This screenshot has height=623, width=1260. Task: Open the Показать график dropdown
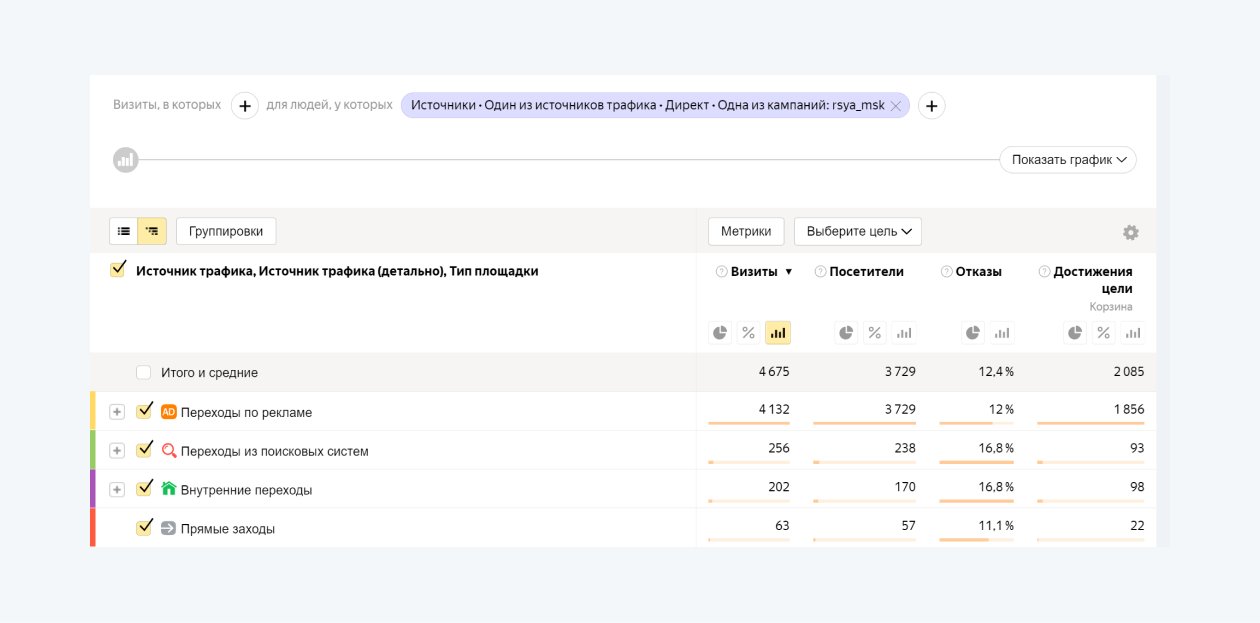point(1067,159)
